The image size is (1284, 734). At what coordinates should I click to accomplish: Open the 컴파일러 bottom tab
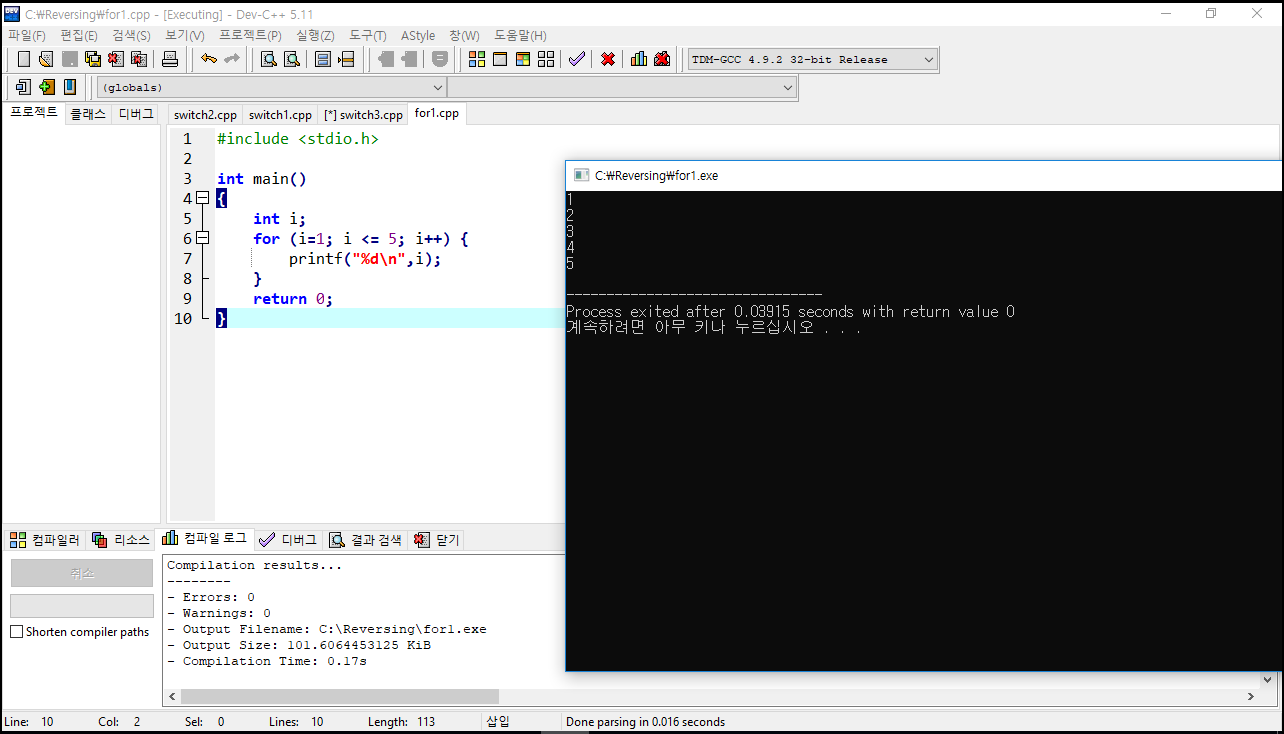[45, 540]
